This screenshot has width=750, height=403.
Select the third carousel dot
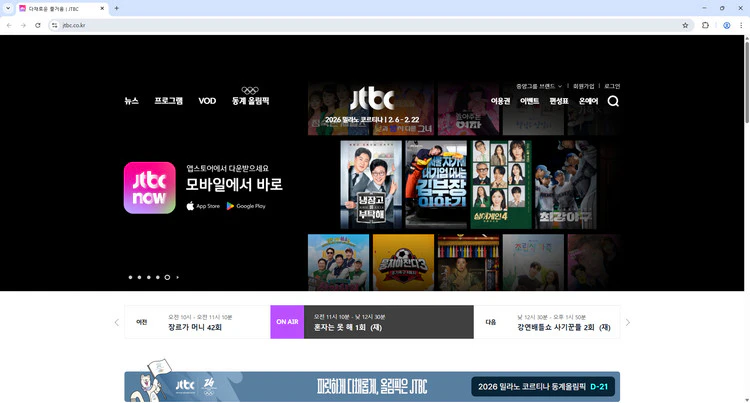[x=148, y=277]
